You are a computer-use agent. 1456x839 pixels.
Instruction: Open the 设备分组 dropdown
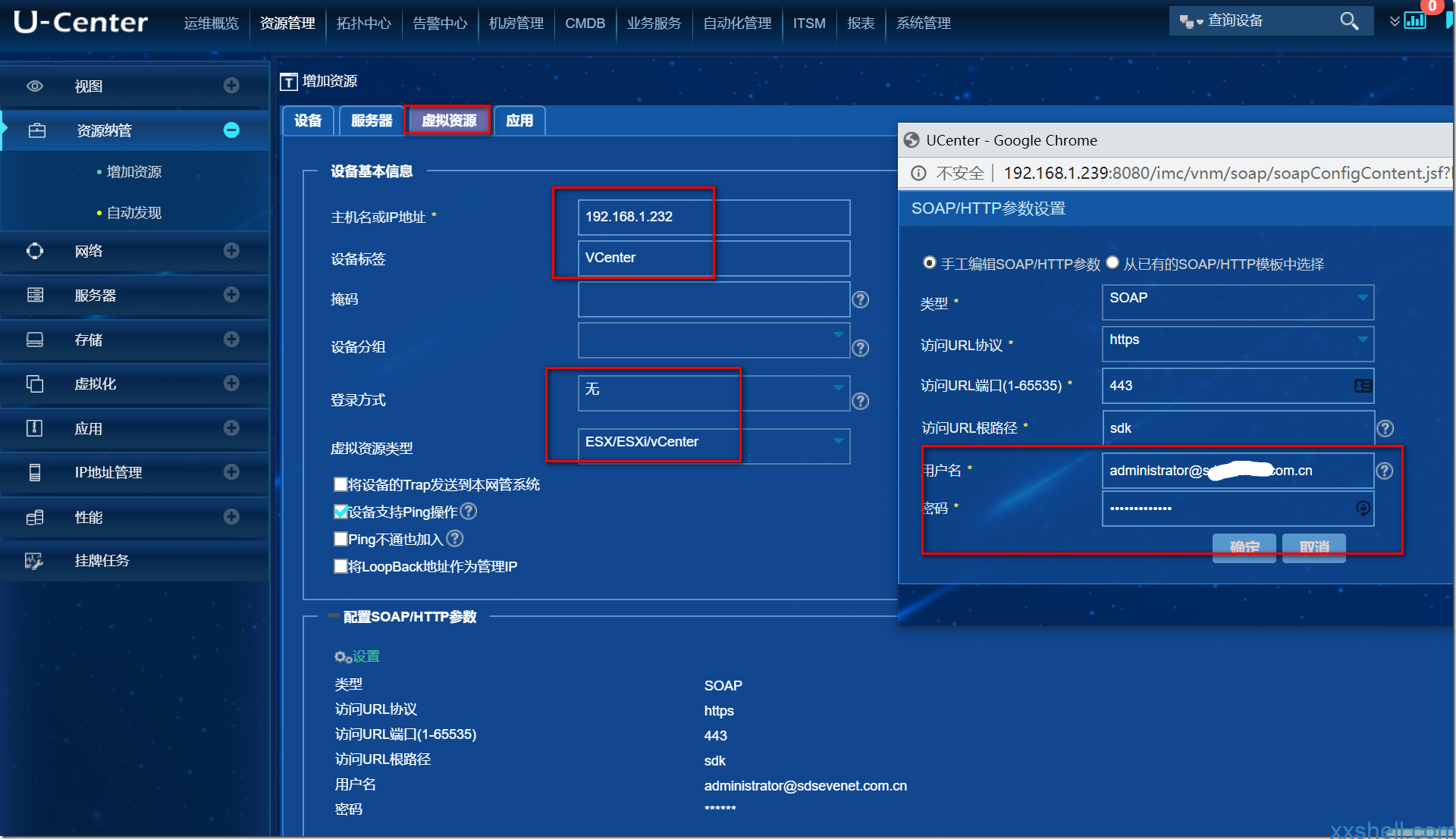(714, 340)
